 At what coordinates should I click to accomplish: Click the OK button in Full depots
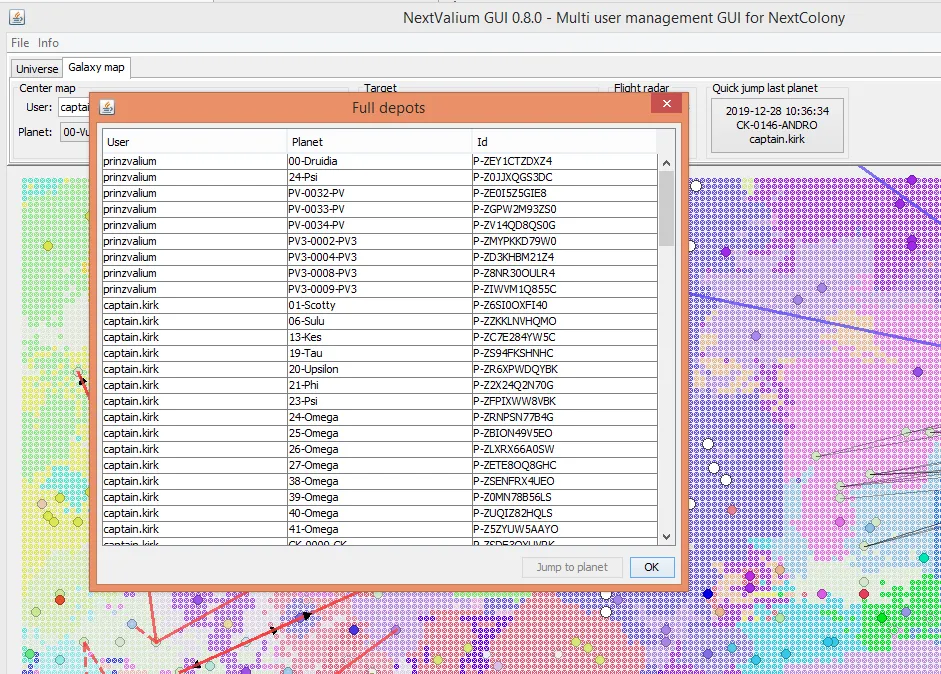tap(652, 567)
